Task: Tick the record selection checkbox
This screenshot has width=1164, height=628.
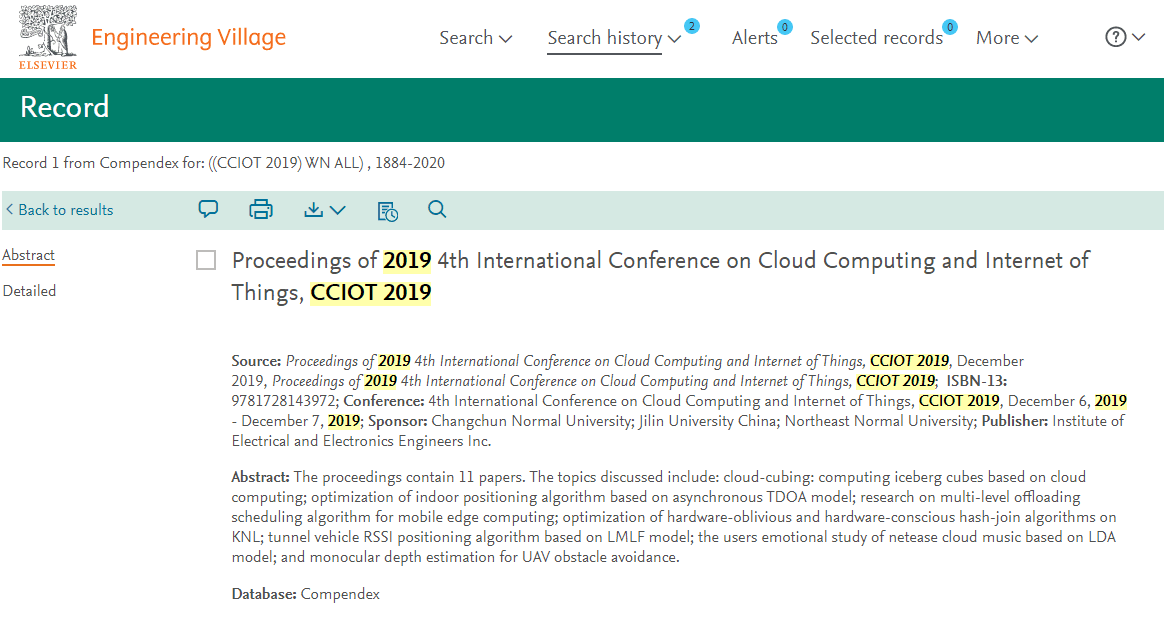Action: [x=206, y=261]
